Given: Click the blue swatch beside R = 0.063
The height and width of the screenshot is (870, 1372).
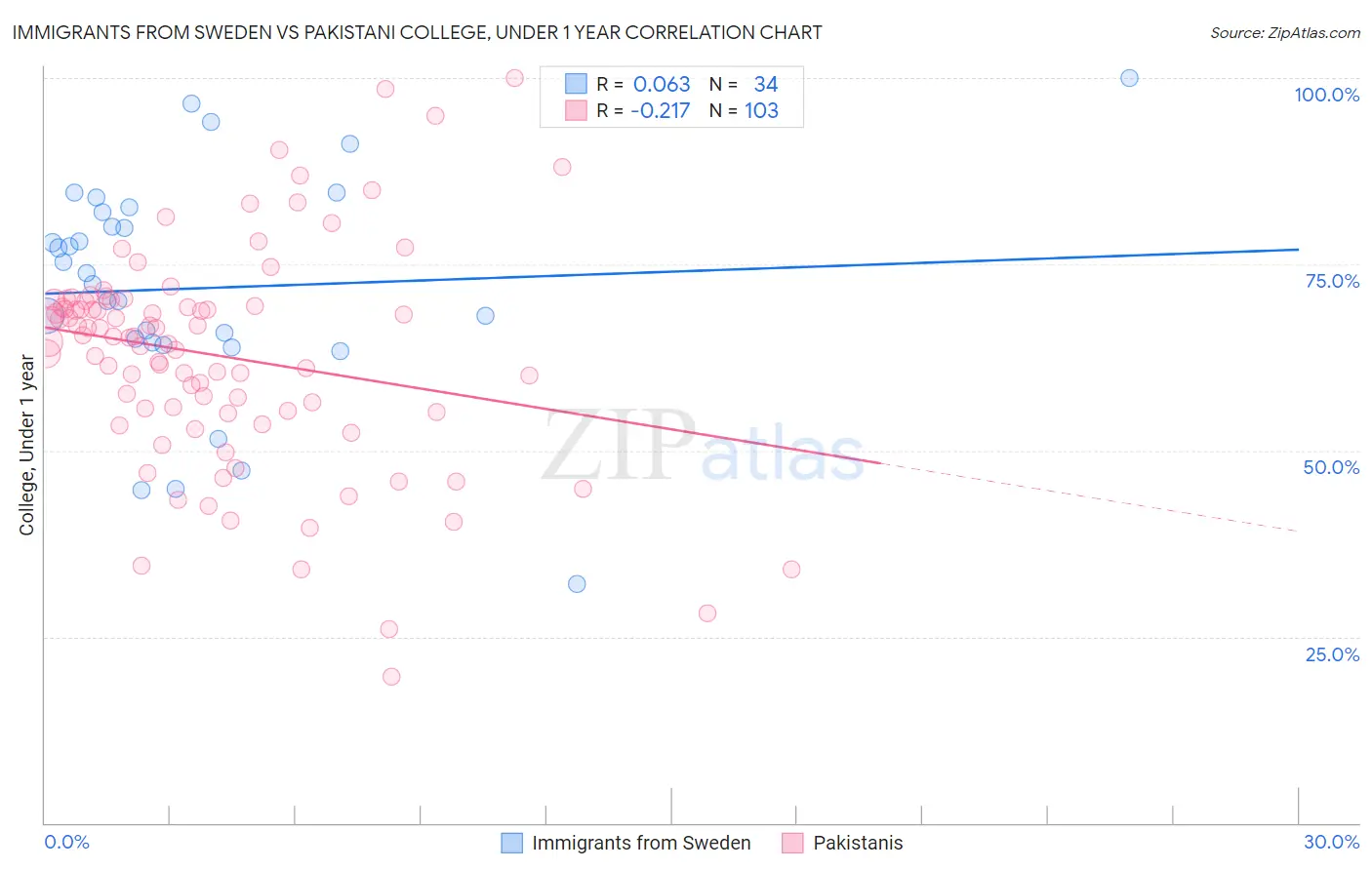Looking at the screenshot, I should click(x=576, y=84).
